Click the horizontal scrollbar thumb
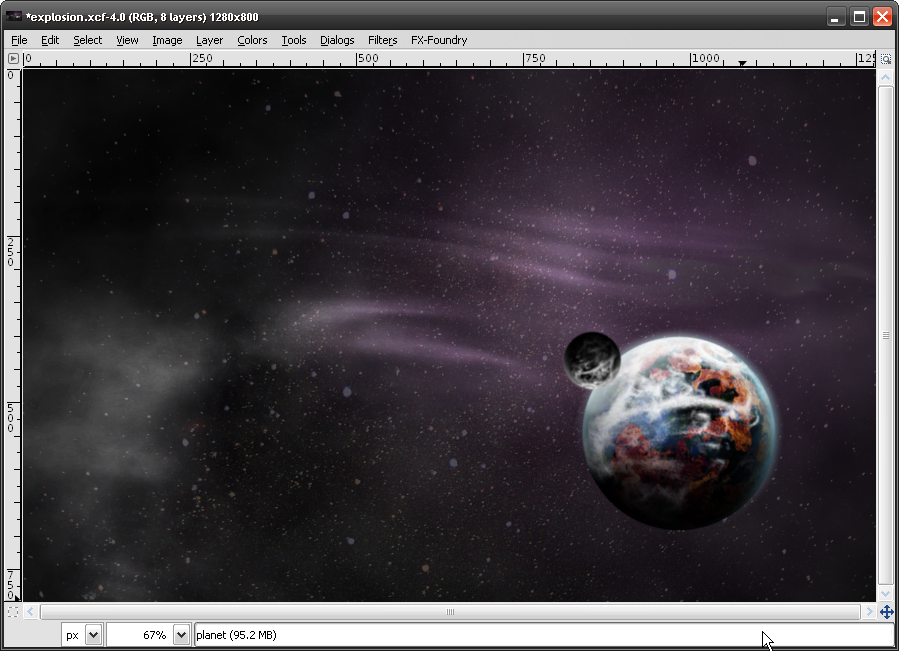This screenshot has width=899, height=651. click(450, 612)
